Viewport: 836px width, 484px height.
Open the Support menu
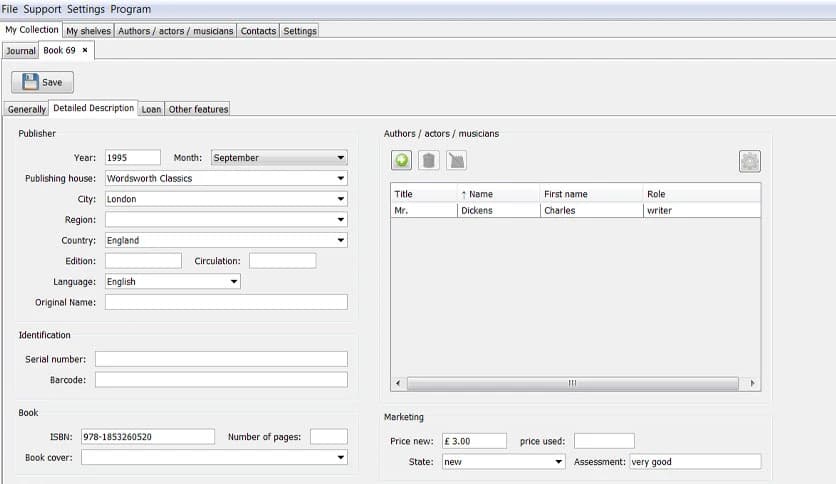coord(43,9)
